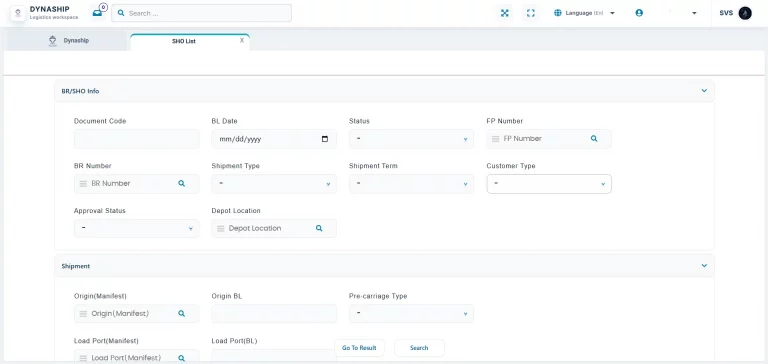Toggle the fullscreen icon in header
Viewport: 768px width, 364px height.
click(530, 13)
